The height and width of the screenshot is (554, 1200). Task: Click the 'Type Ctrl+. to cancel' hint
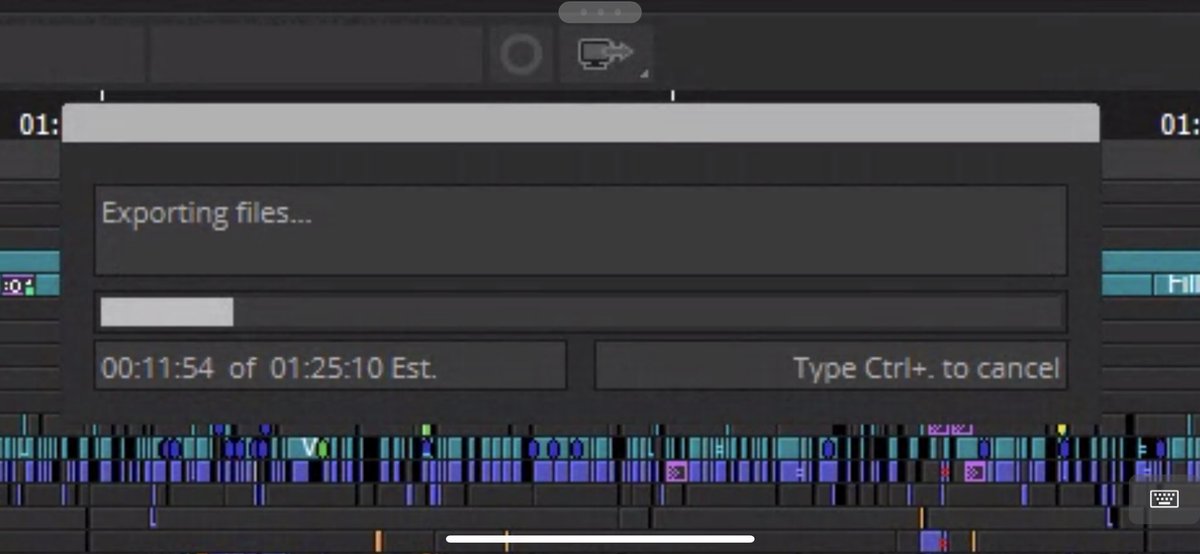tap(926, 368)
